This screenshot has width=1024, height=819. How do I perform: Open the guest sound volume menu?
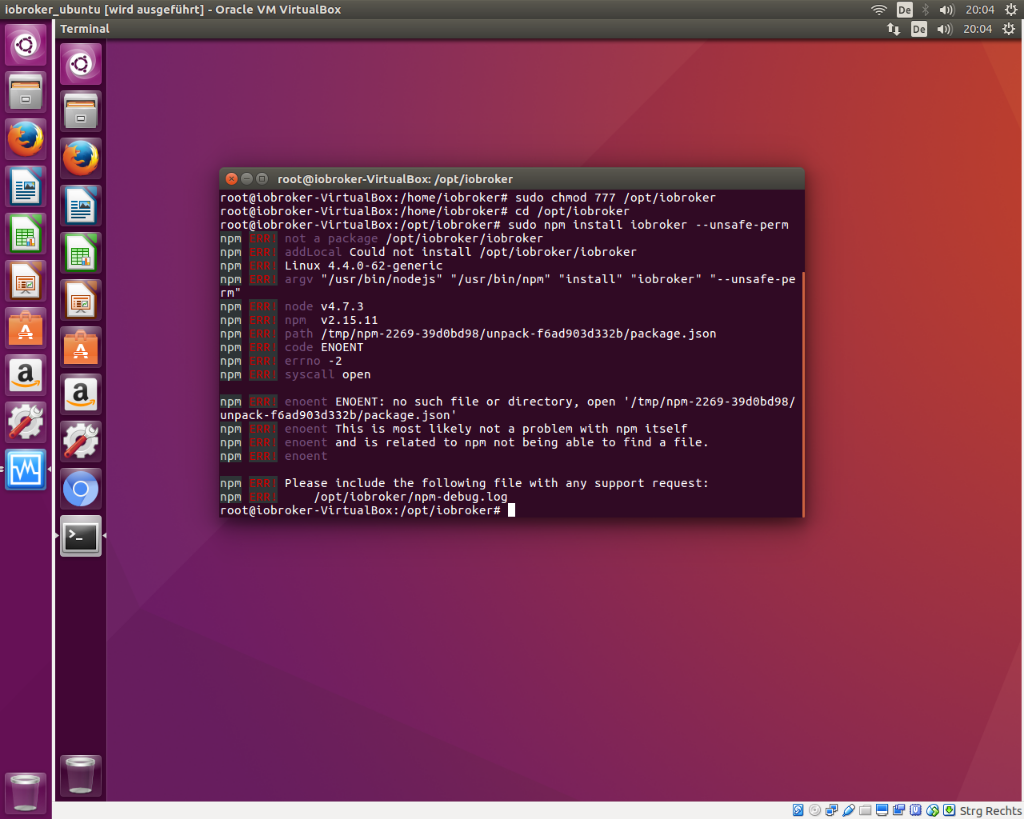tap(944, 29)
